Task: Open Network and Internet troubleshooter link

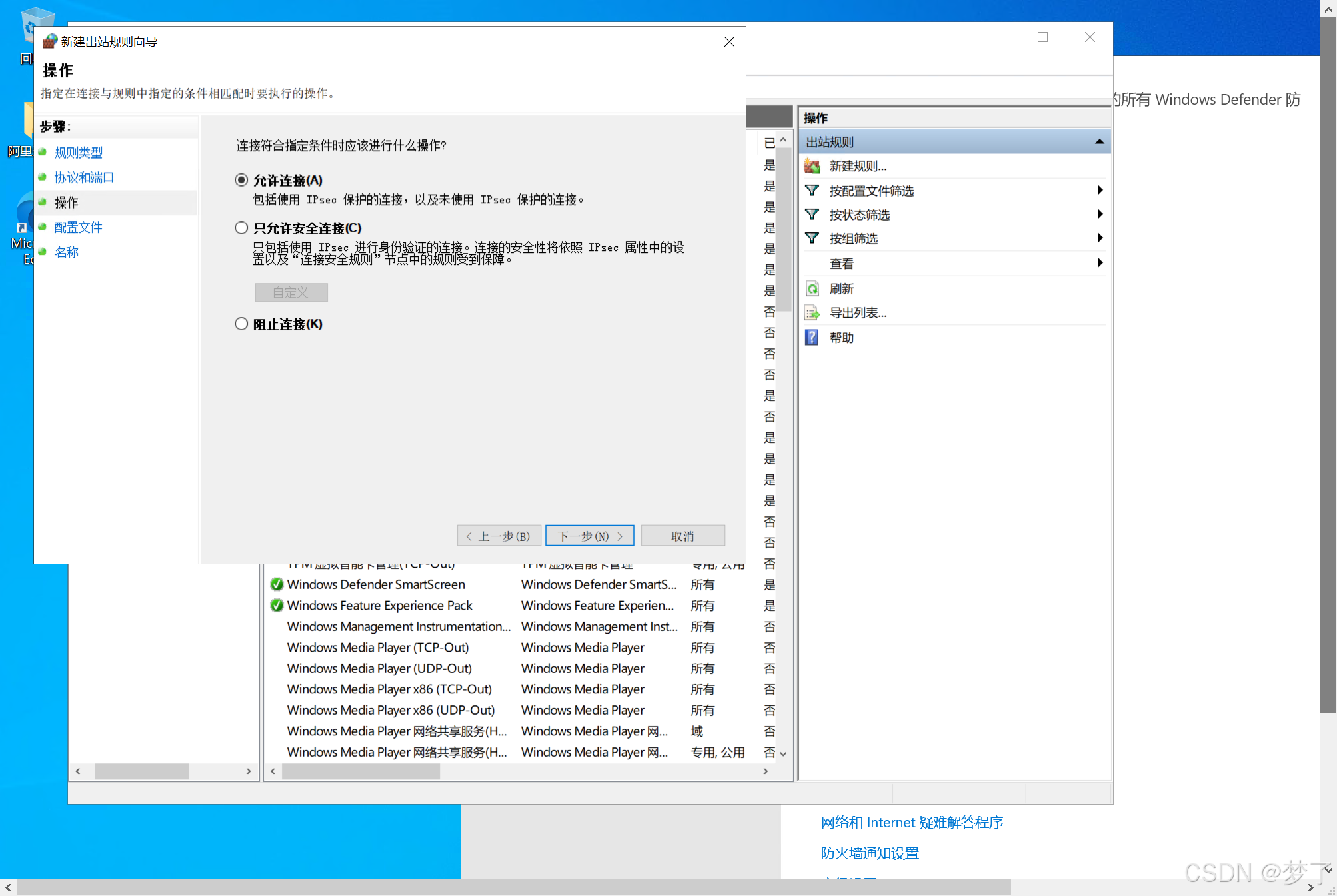Action: click(x=912, y=823)
